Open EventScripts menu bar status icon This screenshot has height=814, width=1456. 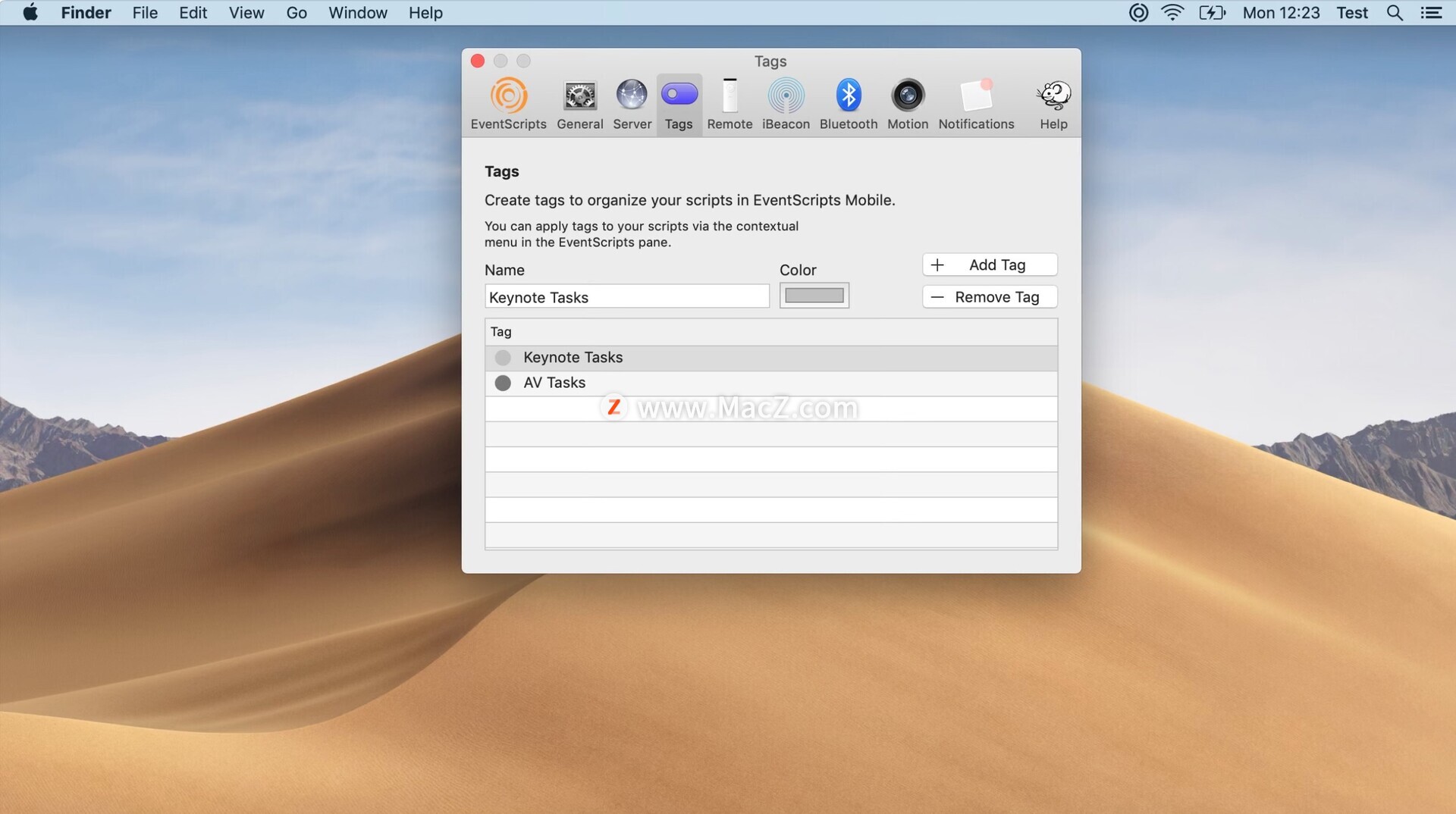[1138, 13]
